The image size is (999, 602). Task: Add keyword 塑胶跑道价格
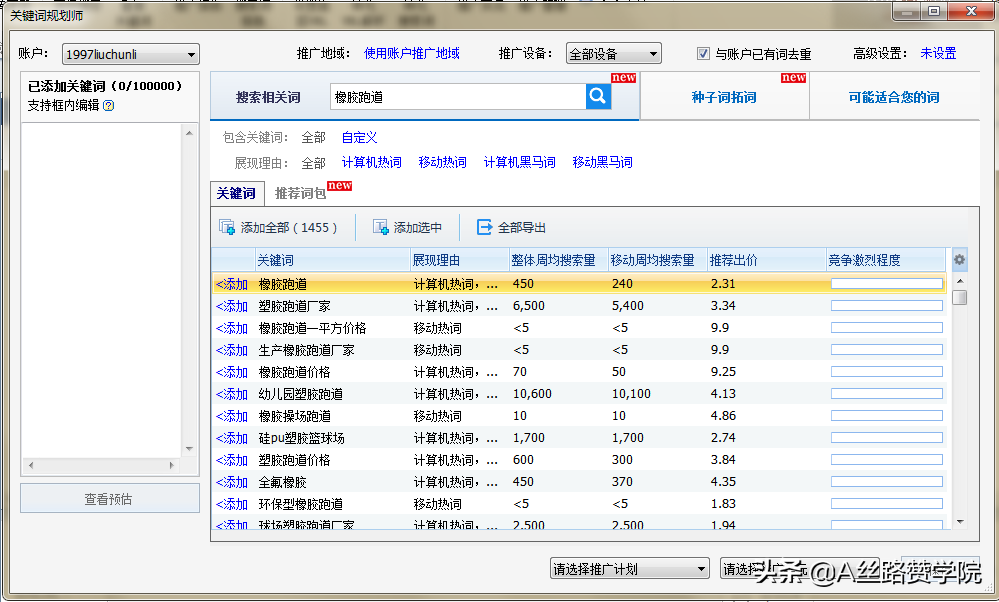(232, 460)
